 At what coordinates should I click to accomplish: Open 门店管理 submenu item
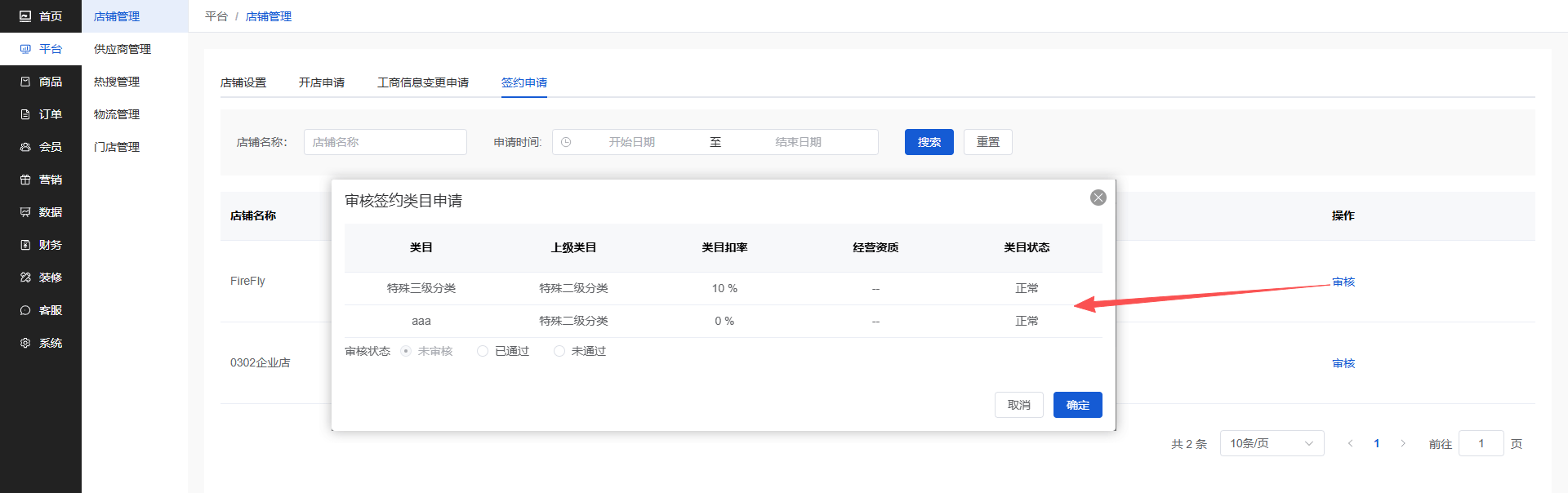pos(135,147)
